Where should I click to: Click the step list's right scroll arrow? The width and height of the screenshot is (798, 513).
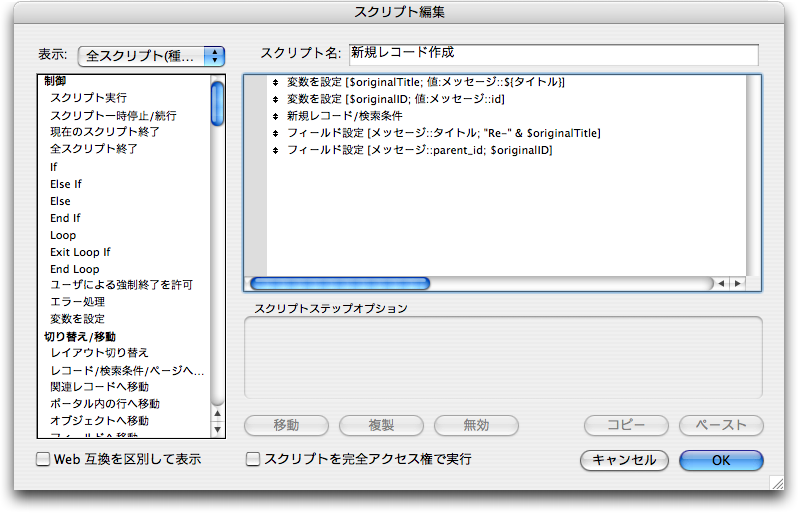[738, 284]
